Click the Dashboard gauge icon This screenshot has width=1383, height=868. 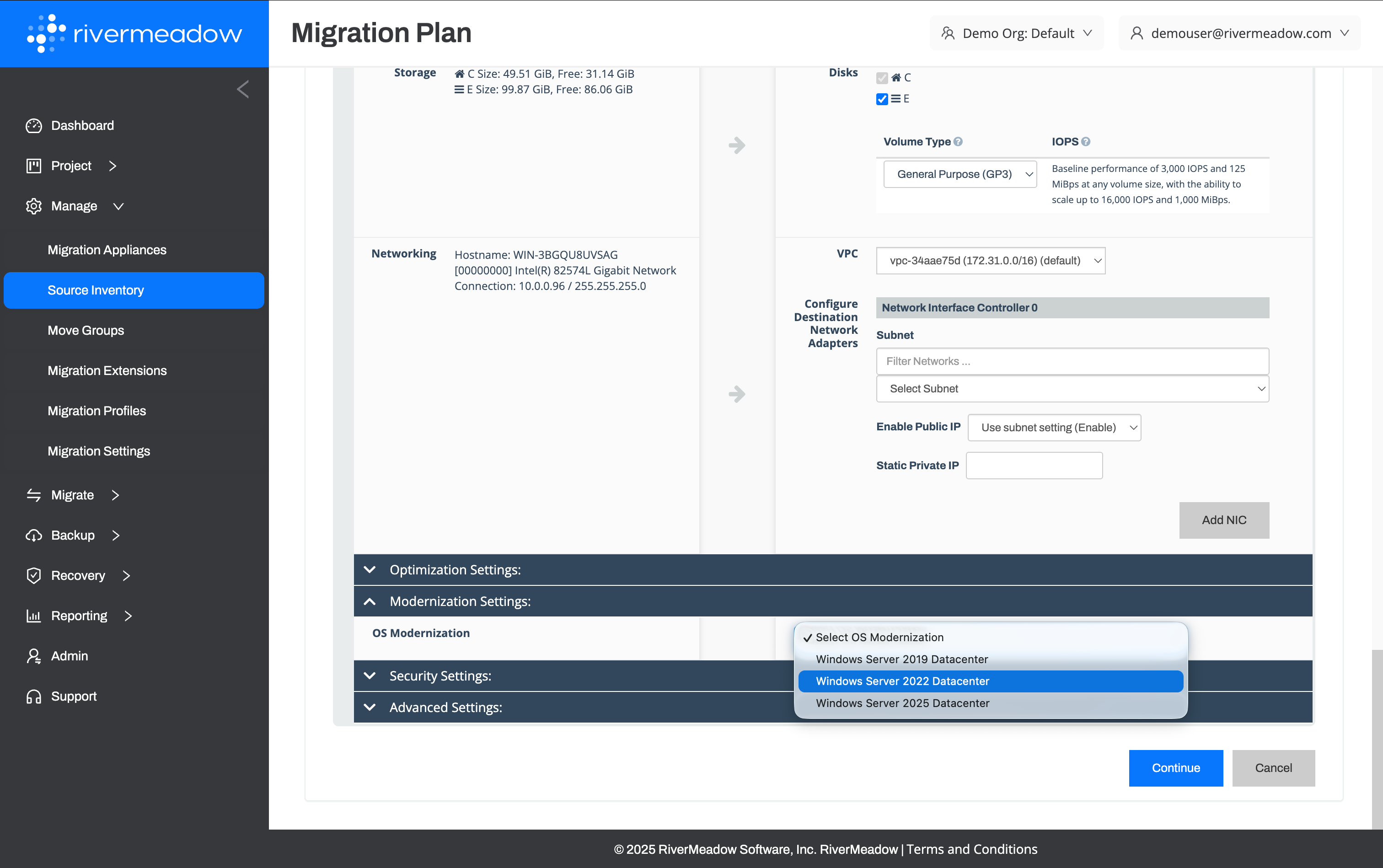tap(33, 126)
